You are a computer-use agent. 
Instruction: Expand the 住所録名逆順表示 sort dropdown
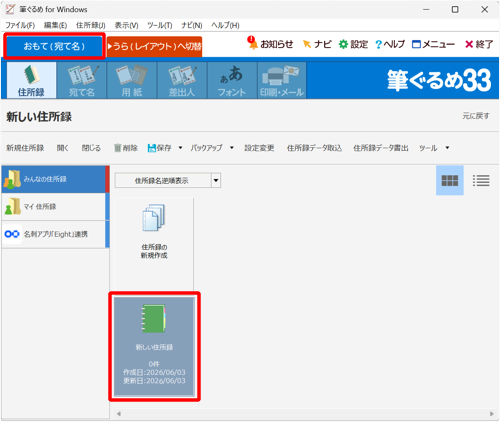[x=216, y=180]
